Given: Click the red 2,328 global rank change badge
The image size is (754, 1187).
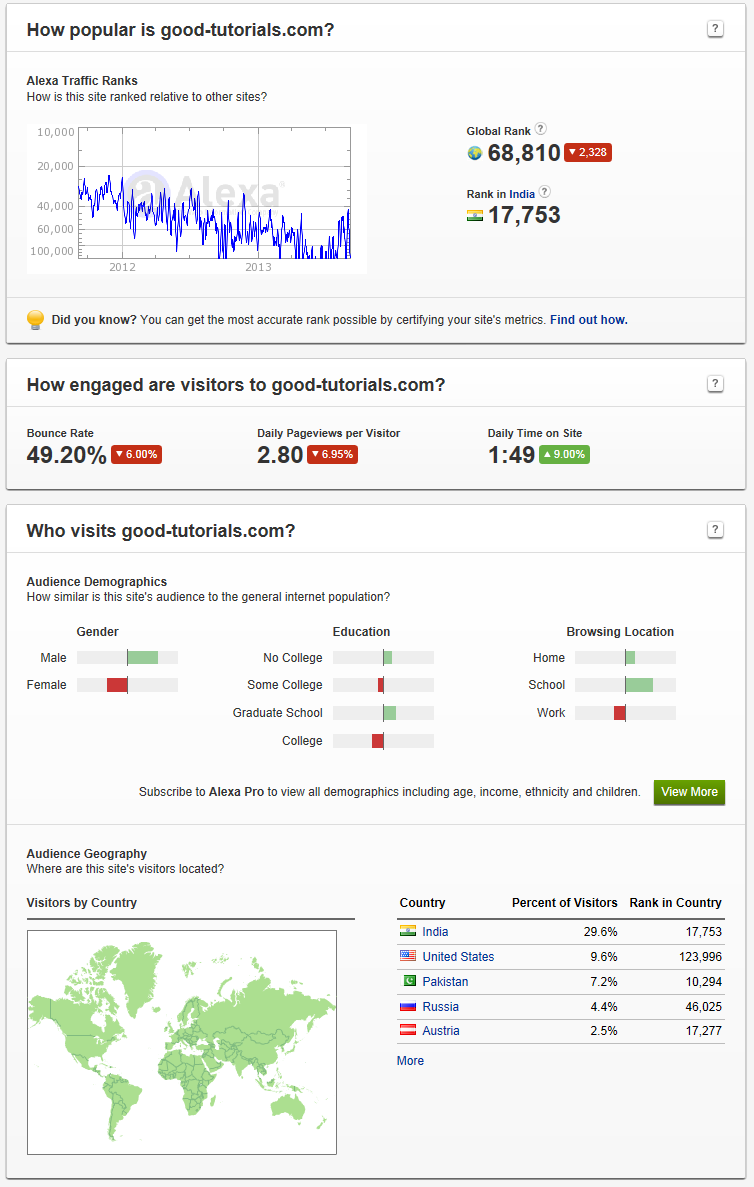Looking at the screenshot, I should (x=588, y=152).
